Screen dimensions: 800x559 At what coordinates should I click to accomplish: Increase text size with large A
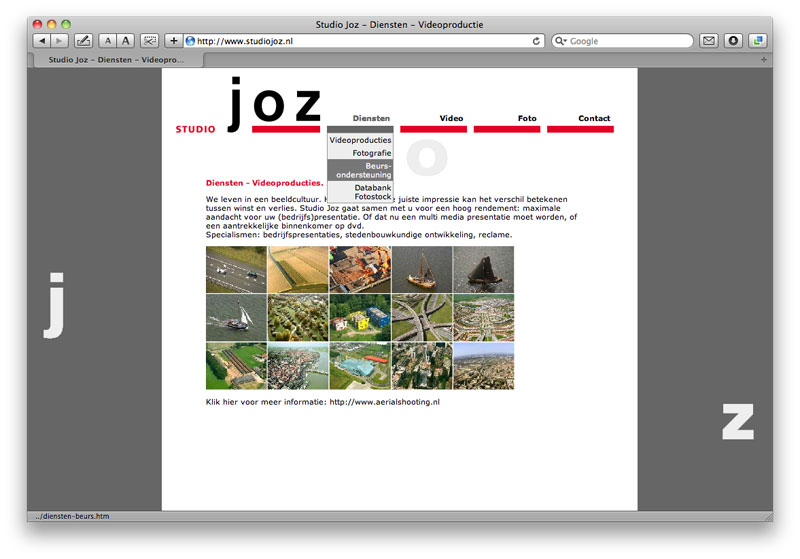(126, 41)
